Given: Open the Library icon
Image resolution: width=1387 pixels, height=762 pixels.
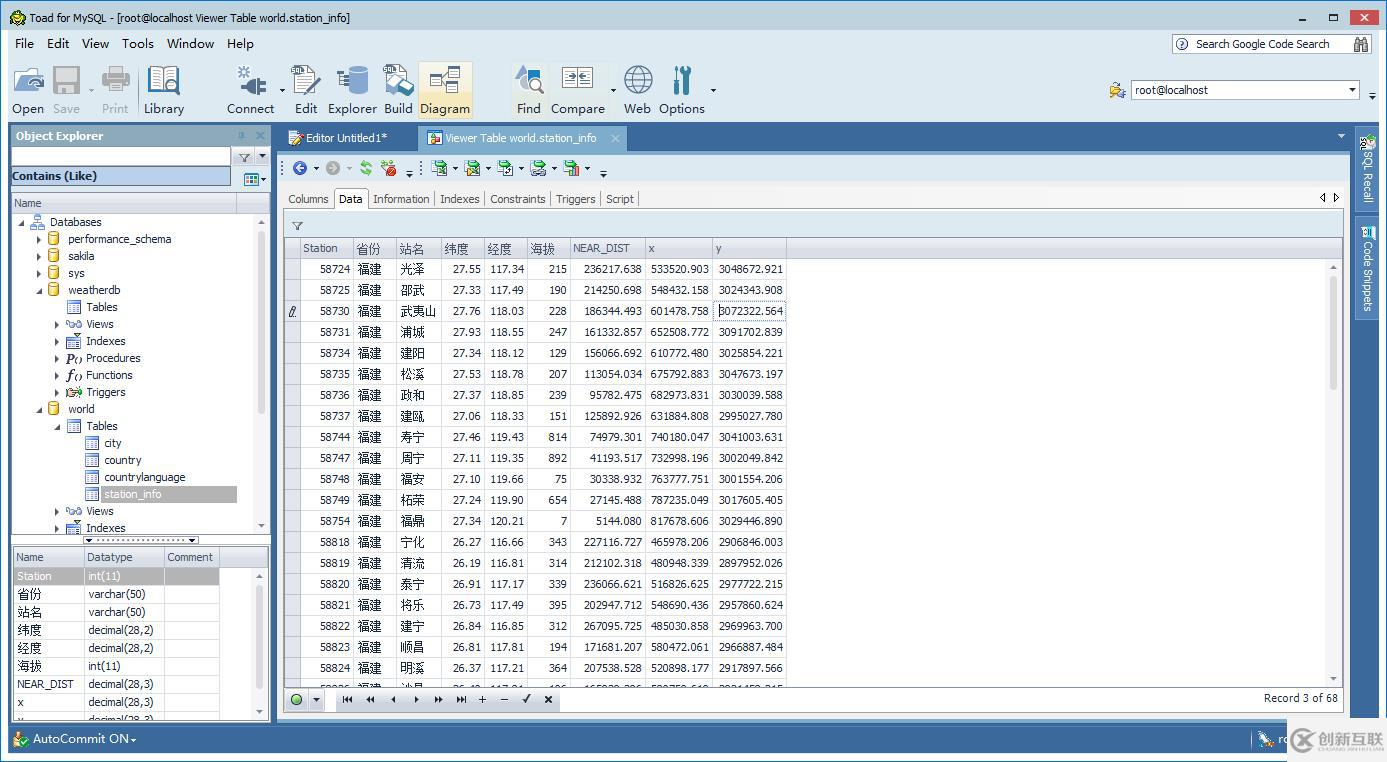Looking at the screenshot, I should click(163, 90).
